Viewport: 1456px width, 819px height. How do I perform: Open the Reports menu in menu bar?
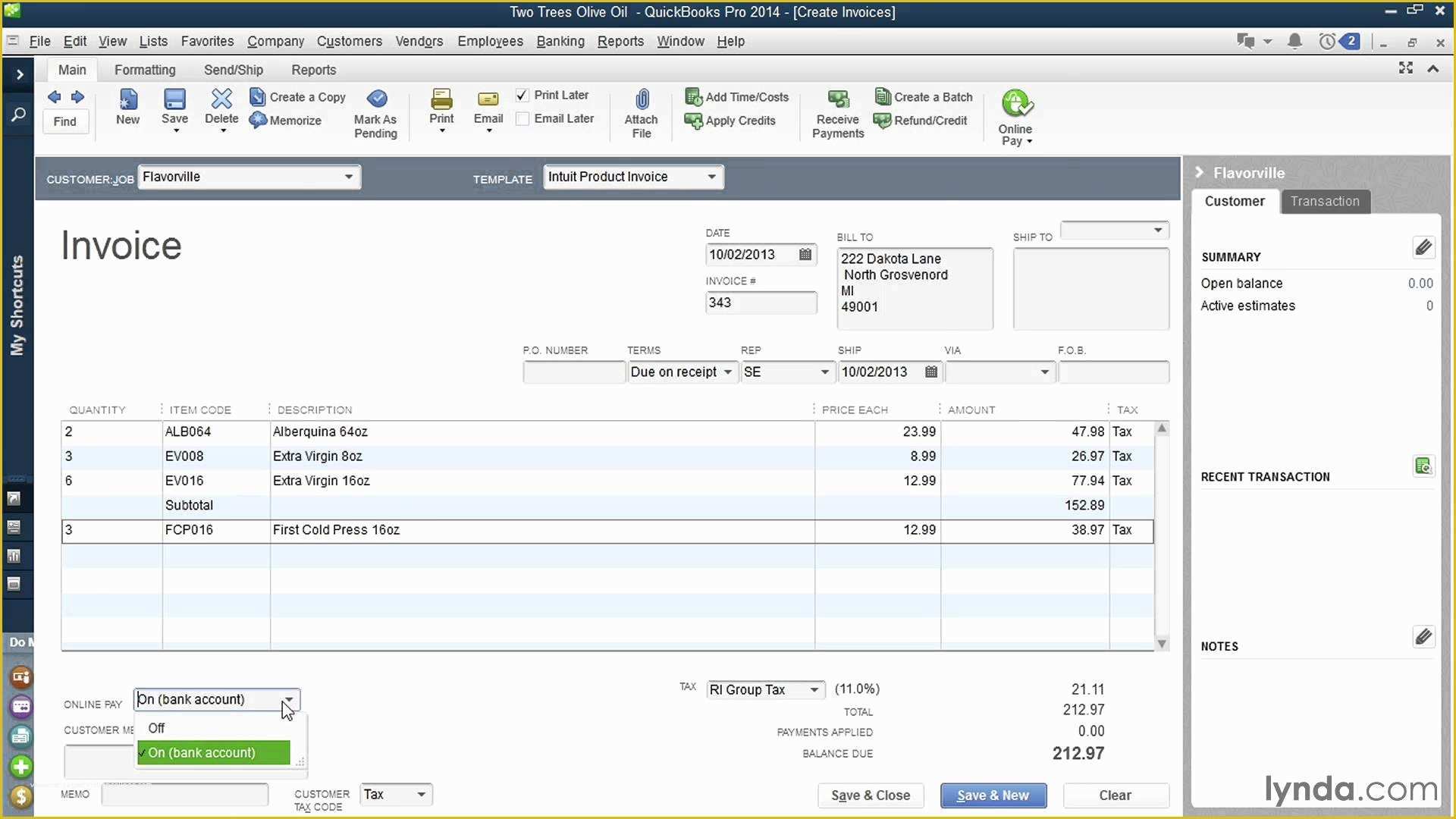point(620,41)
